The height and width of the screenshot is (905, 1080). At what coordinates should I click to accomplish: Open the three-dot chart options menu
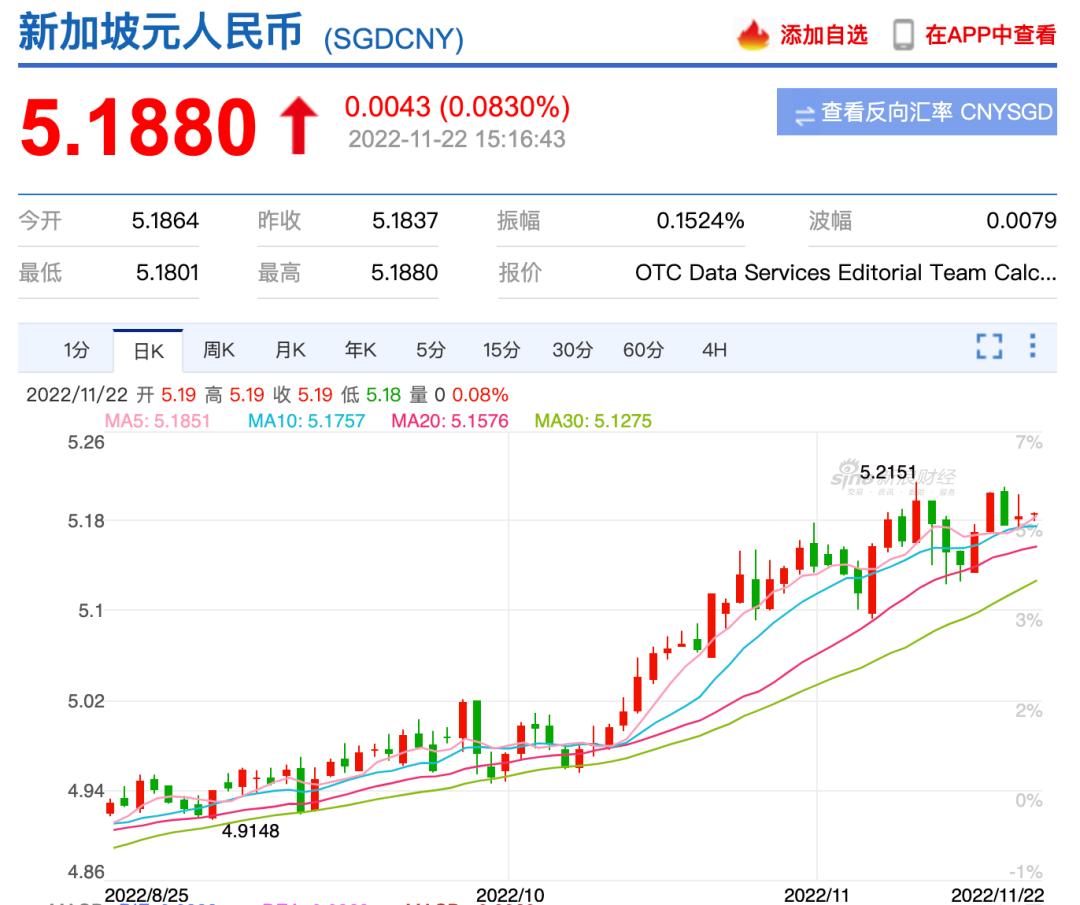[1035, 347]
